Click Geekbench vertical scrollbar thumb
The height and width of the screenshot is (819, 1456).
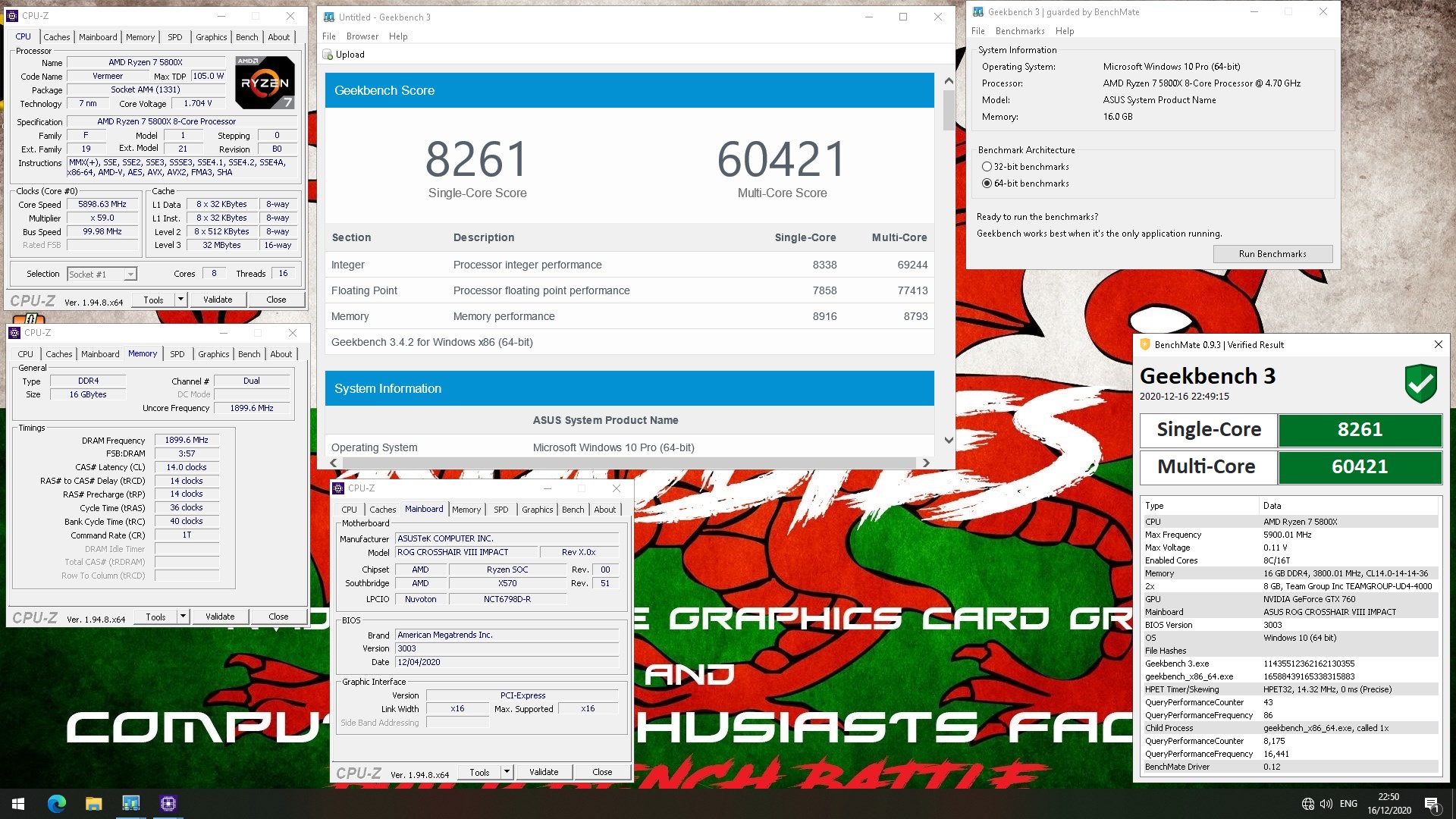pos(949,110)
